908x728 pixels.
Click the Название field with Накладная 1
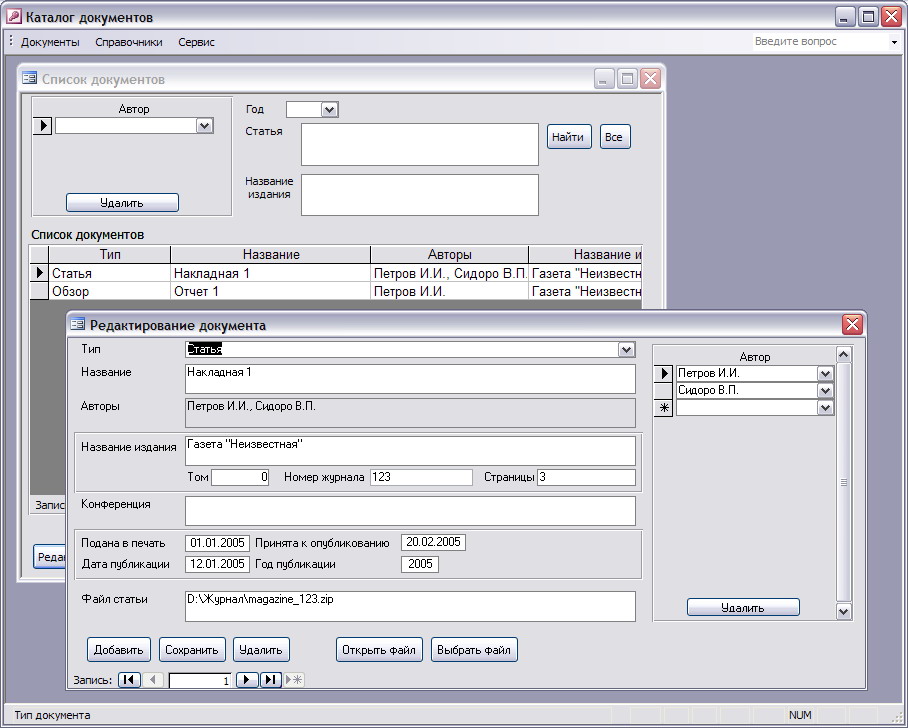tap(410, 379)
